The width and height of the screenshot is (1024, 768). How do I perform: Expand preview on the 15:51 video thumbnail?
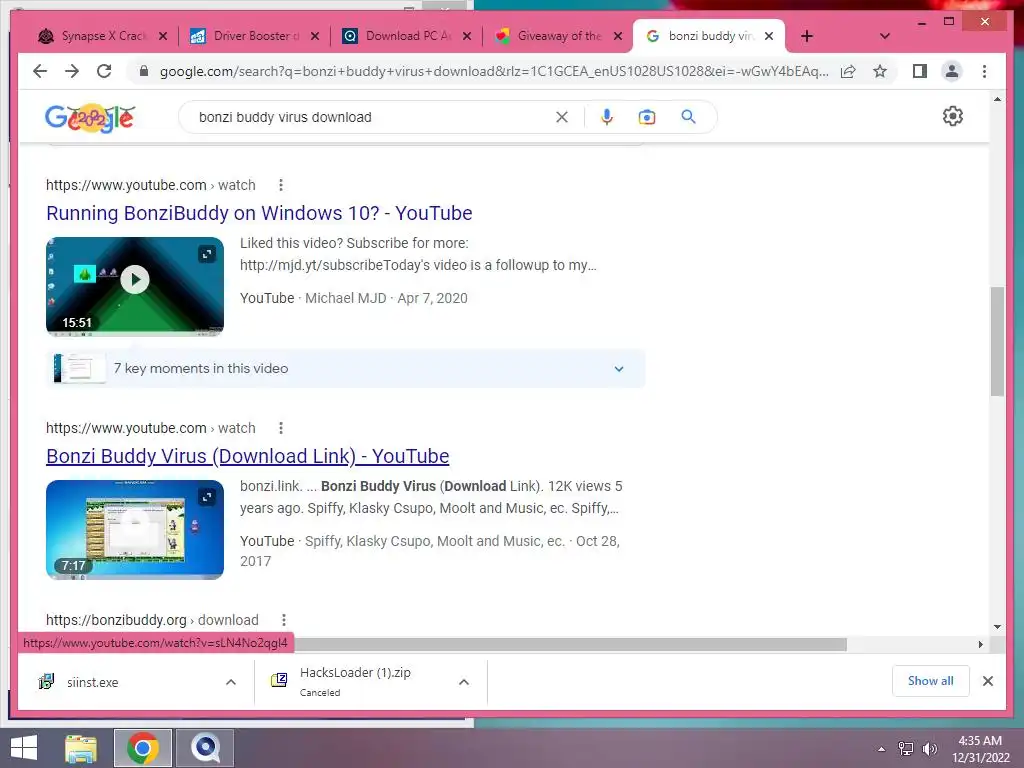pos(207,254)
